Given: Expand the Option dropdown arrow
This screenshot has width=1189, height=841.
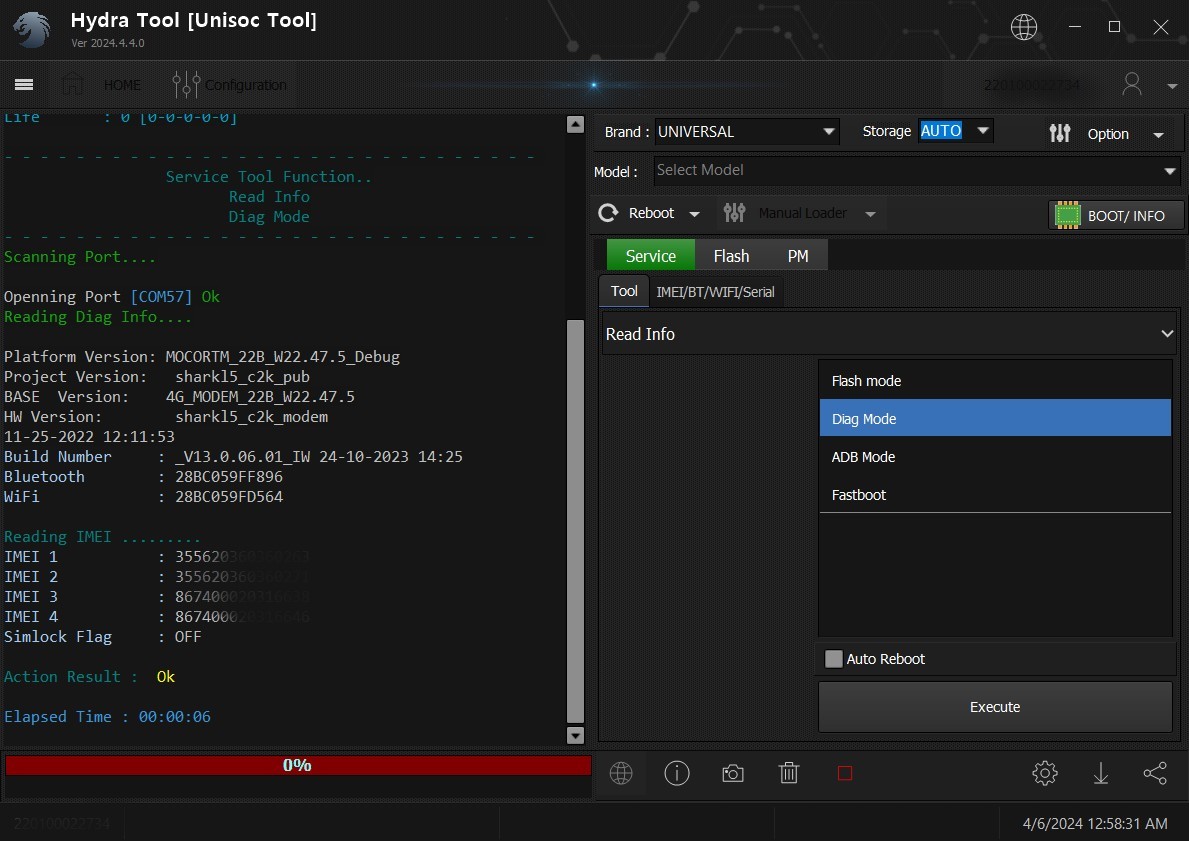Looking at the screenshot, I should tap(1158, 135).
